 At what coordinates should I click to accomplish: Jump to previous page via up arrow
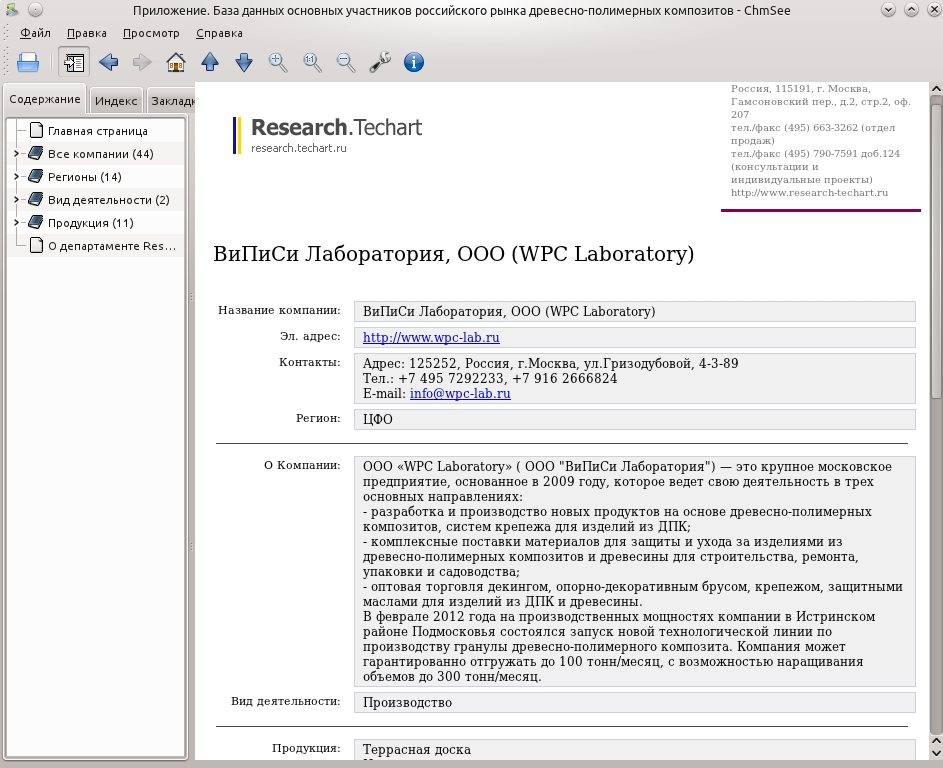(210, 62)
